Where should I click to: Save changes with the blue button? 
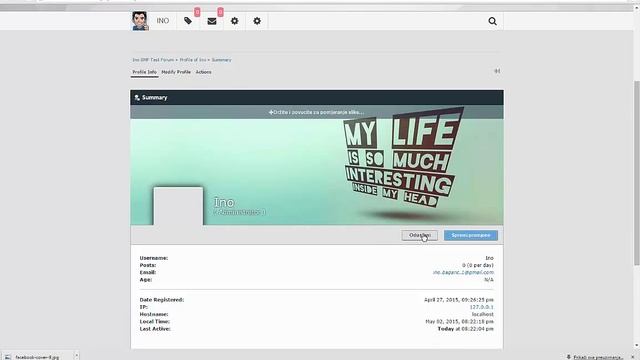click(x=471, y=235)
